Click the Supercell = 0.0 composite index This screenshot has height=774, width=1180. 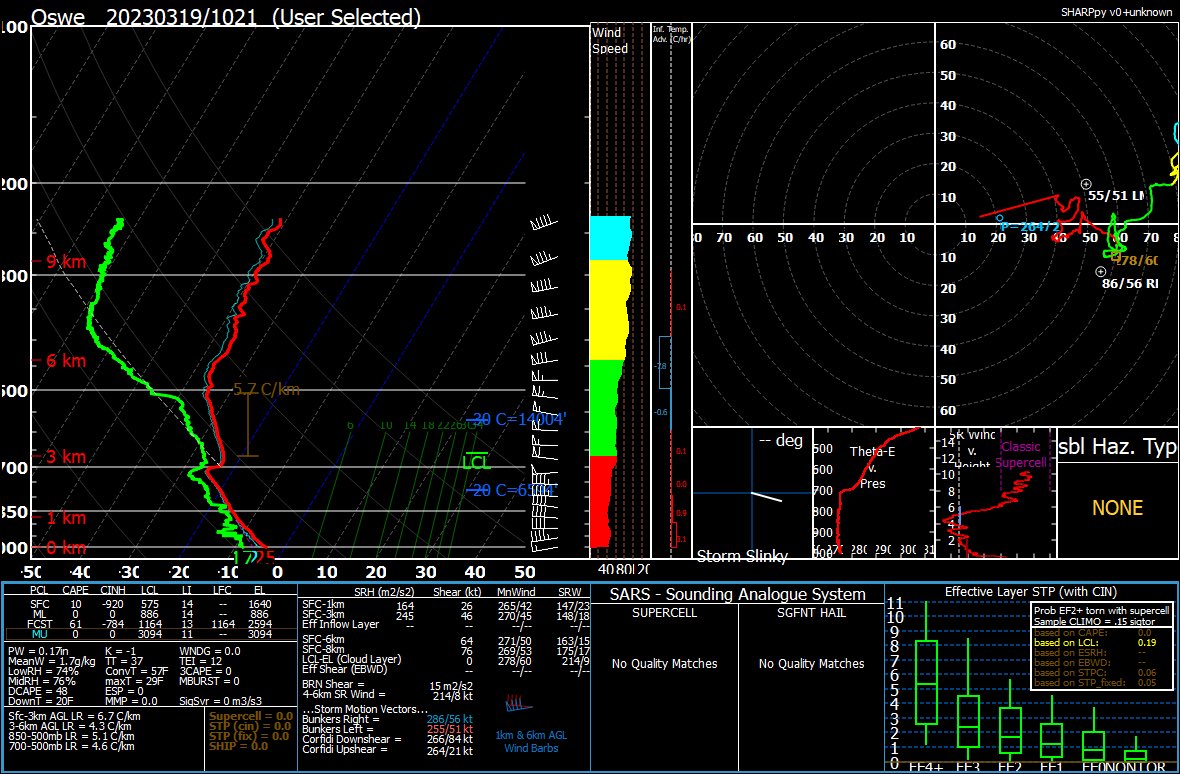point(251,716)
